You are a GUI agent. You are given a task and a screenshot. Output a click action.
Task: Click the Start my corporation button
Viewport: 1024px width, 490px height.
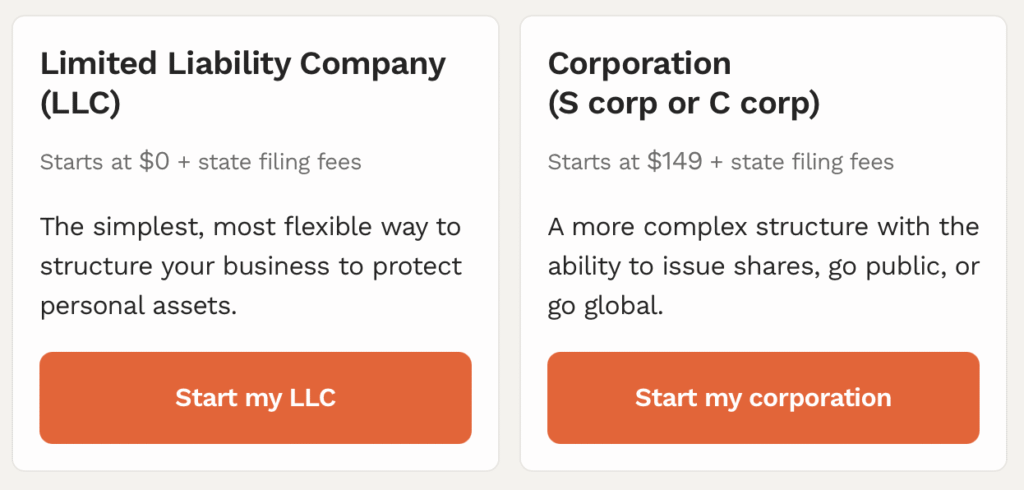(x=763, y=398)
